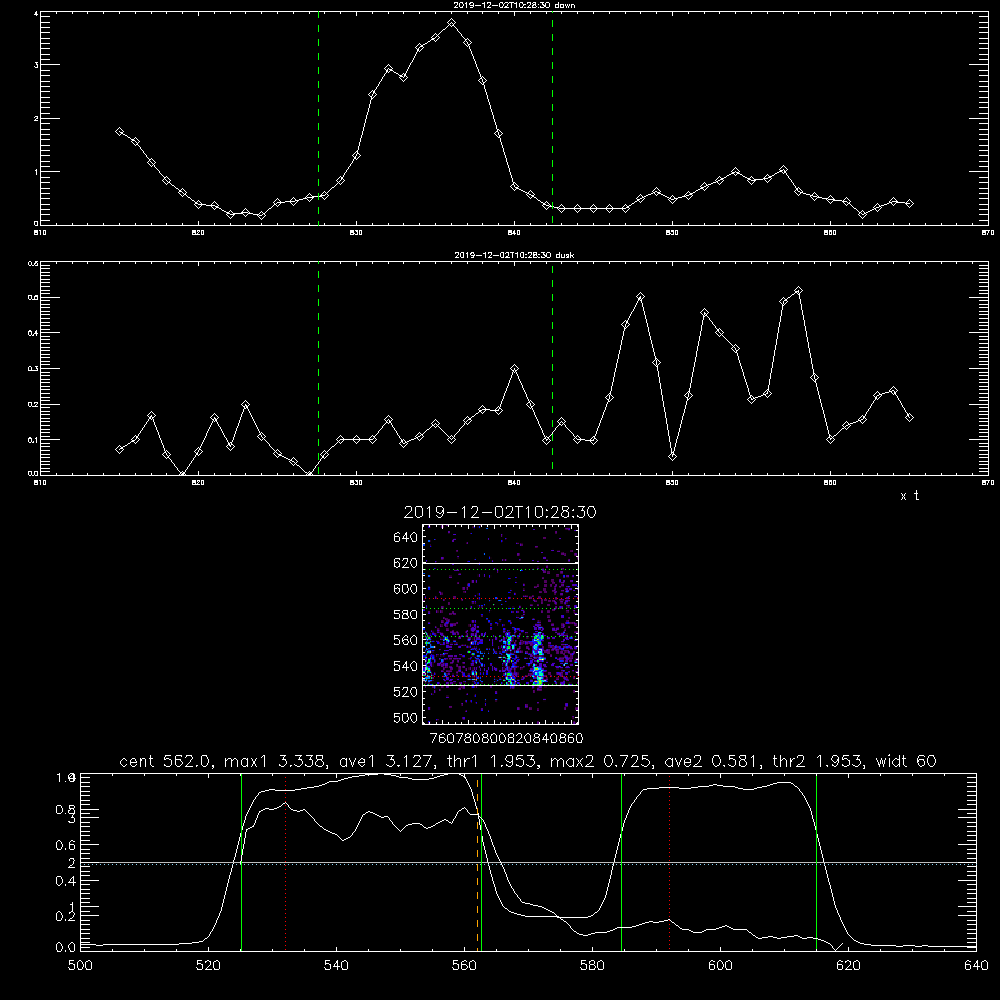Click the green vertical line near 585 in bottom plot
This screenshot has height=1000, width=1000.
(x=621, y=861)
